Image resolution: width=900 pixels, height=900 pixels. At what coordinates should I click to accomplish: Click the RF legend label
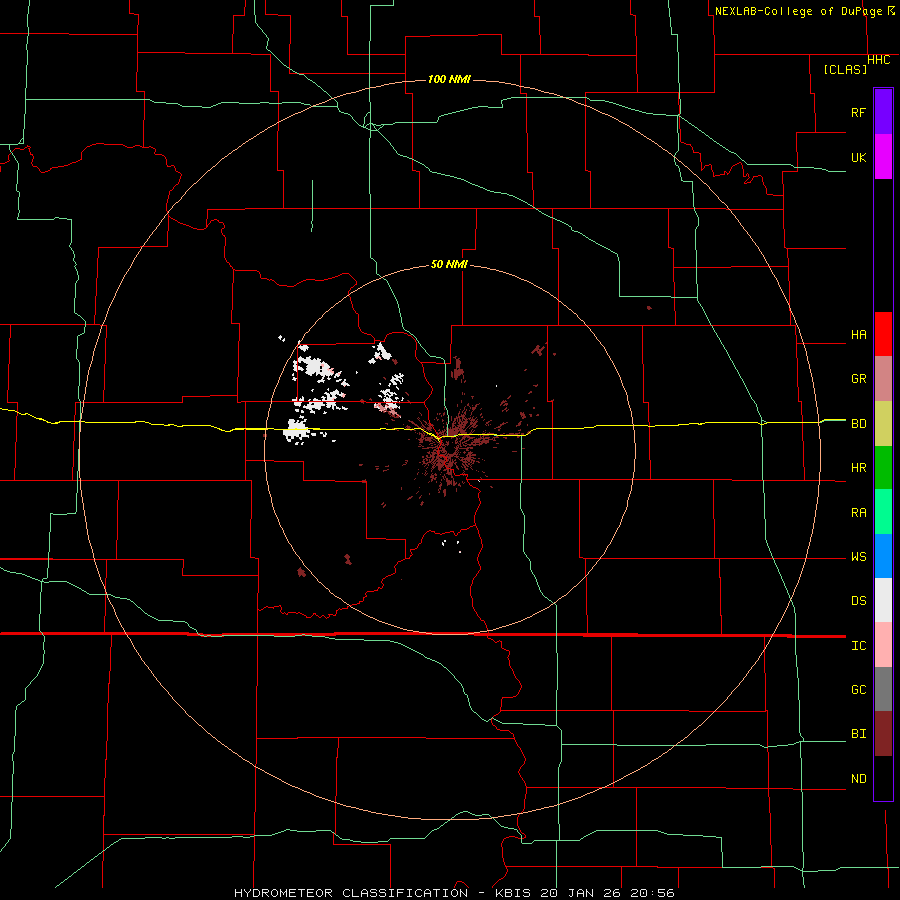[x=858, y=112]
